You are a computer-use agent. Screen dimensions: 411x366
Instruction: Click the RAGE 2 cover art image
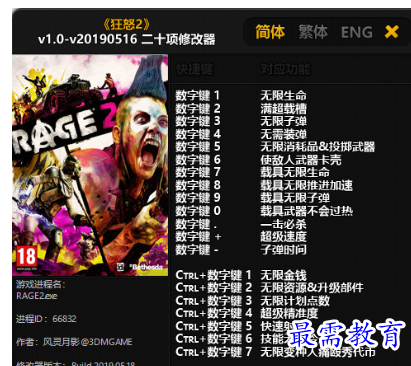(x=90, y=165)
